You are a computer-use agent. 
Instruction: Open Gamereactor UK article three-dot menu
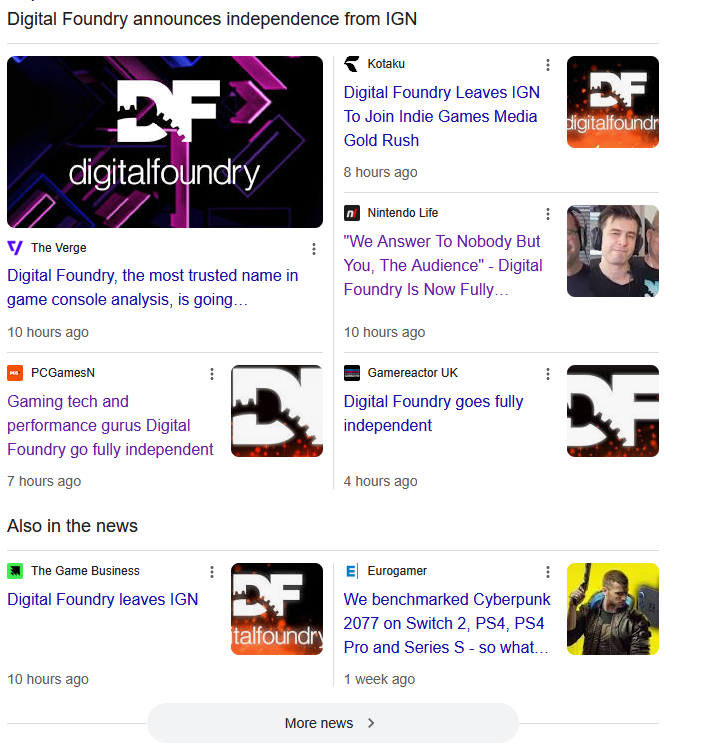coord(548,374)
